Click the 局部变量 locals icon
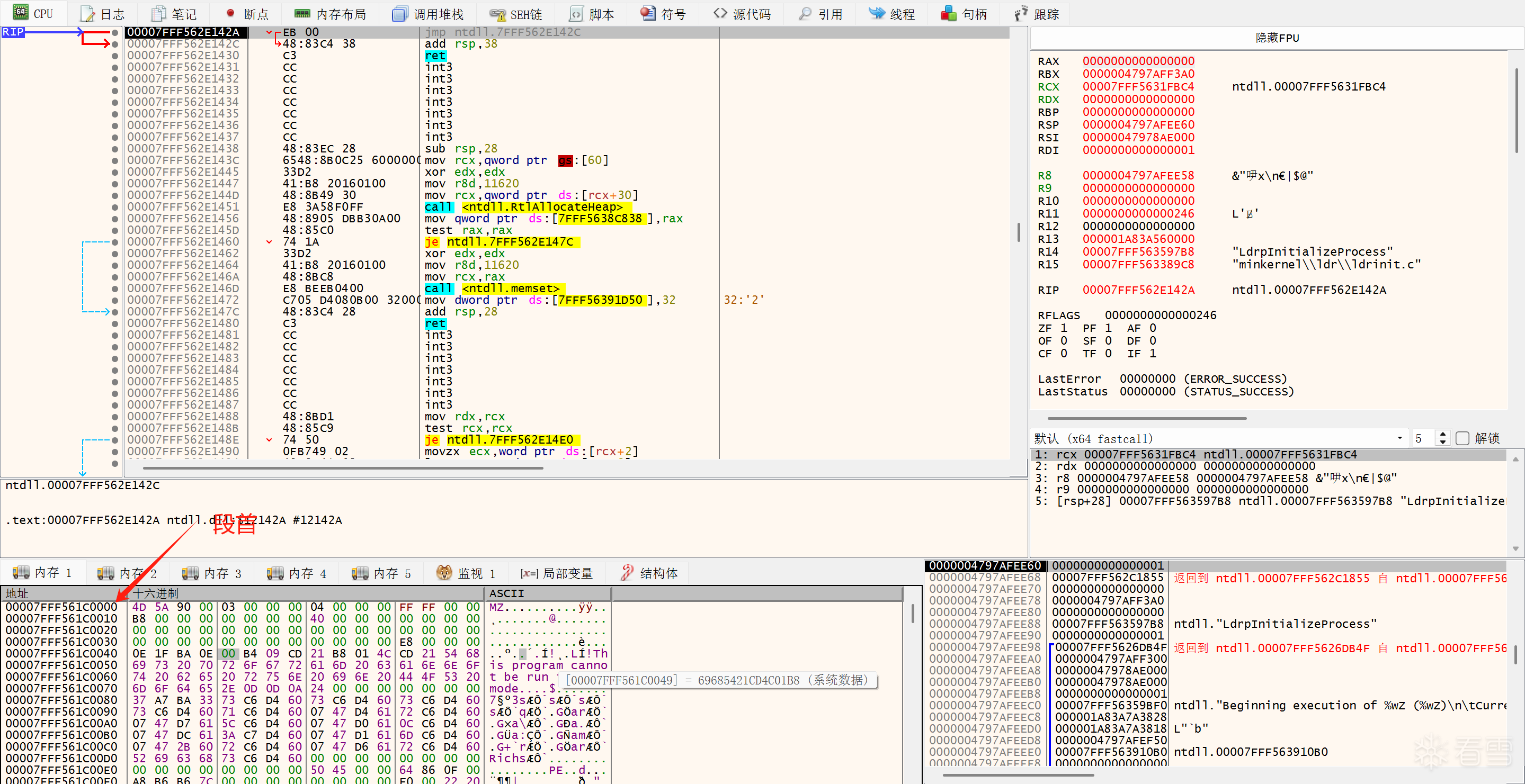Screen dimensions: 1525x784 [529, 573]
